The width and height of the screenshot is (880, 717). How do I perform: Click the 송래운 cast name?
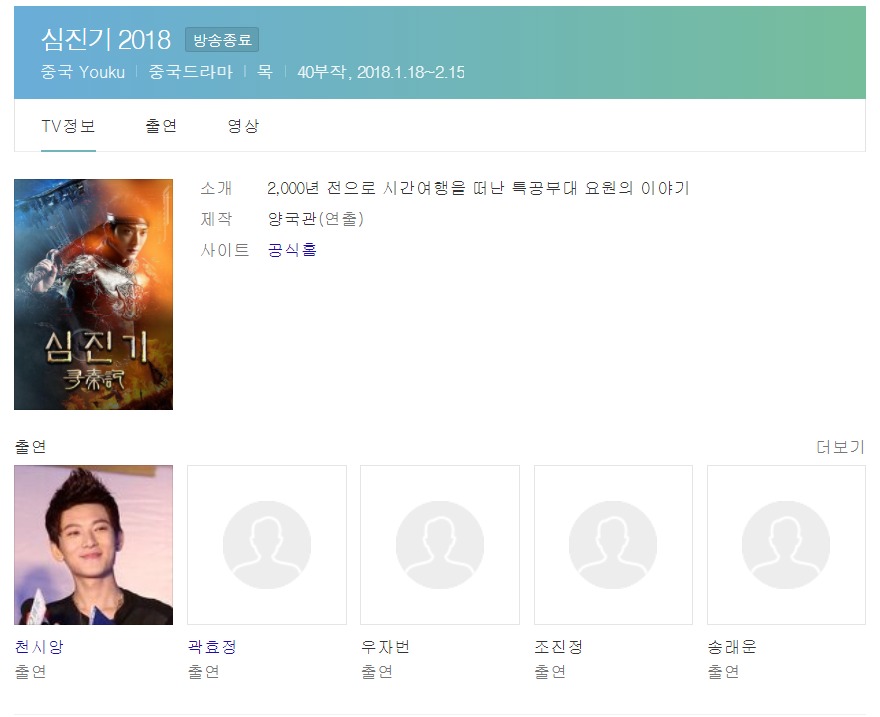[732, 647]
